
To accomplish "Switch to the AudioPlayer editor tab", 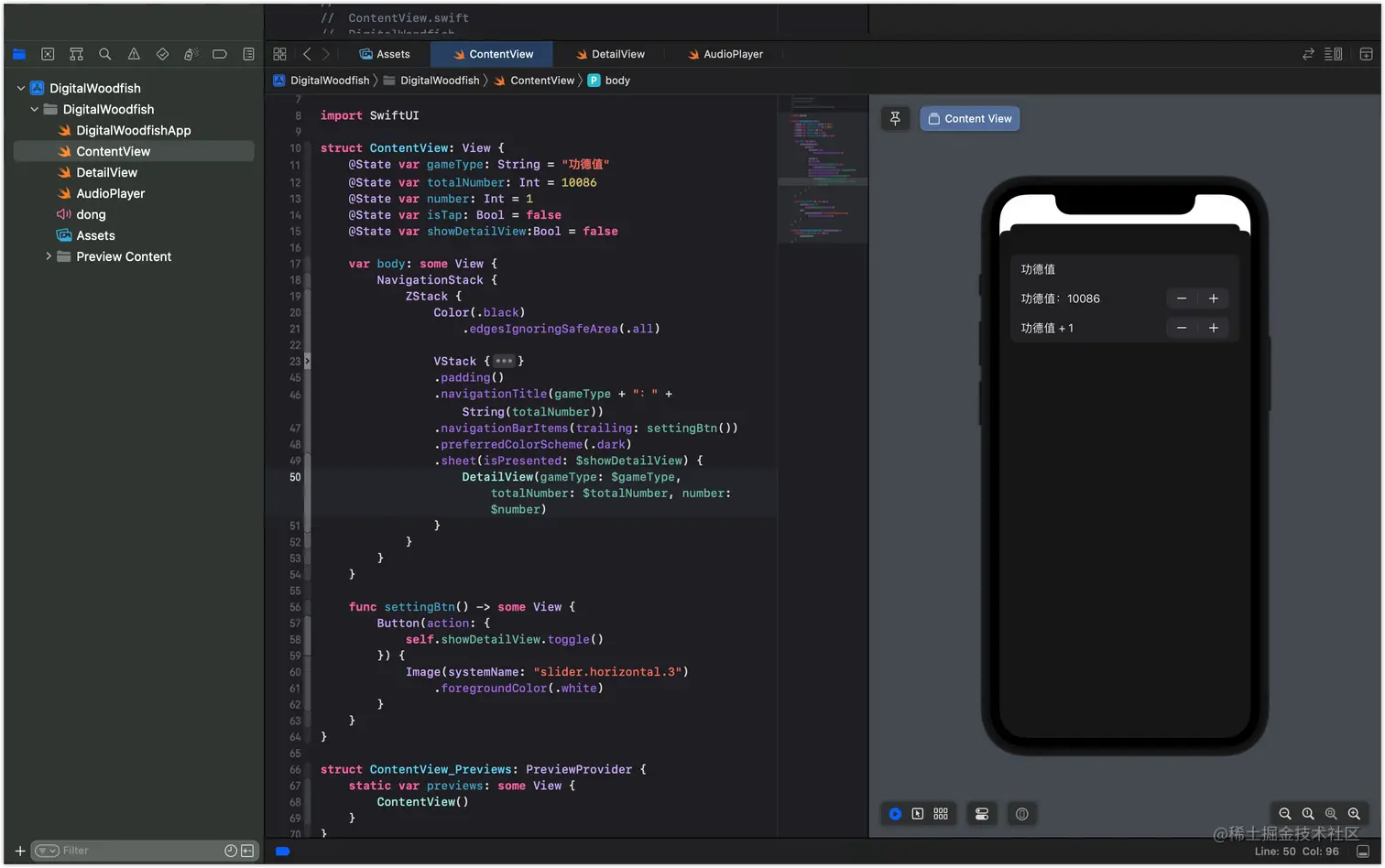I will pyautogui.click(x=725, y=54).
